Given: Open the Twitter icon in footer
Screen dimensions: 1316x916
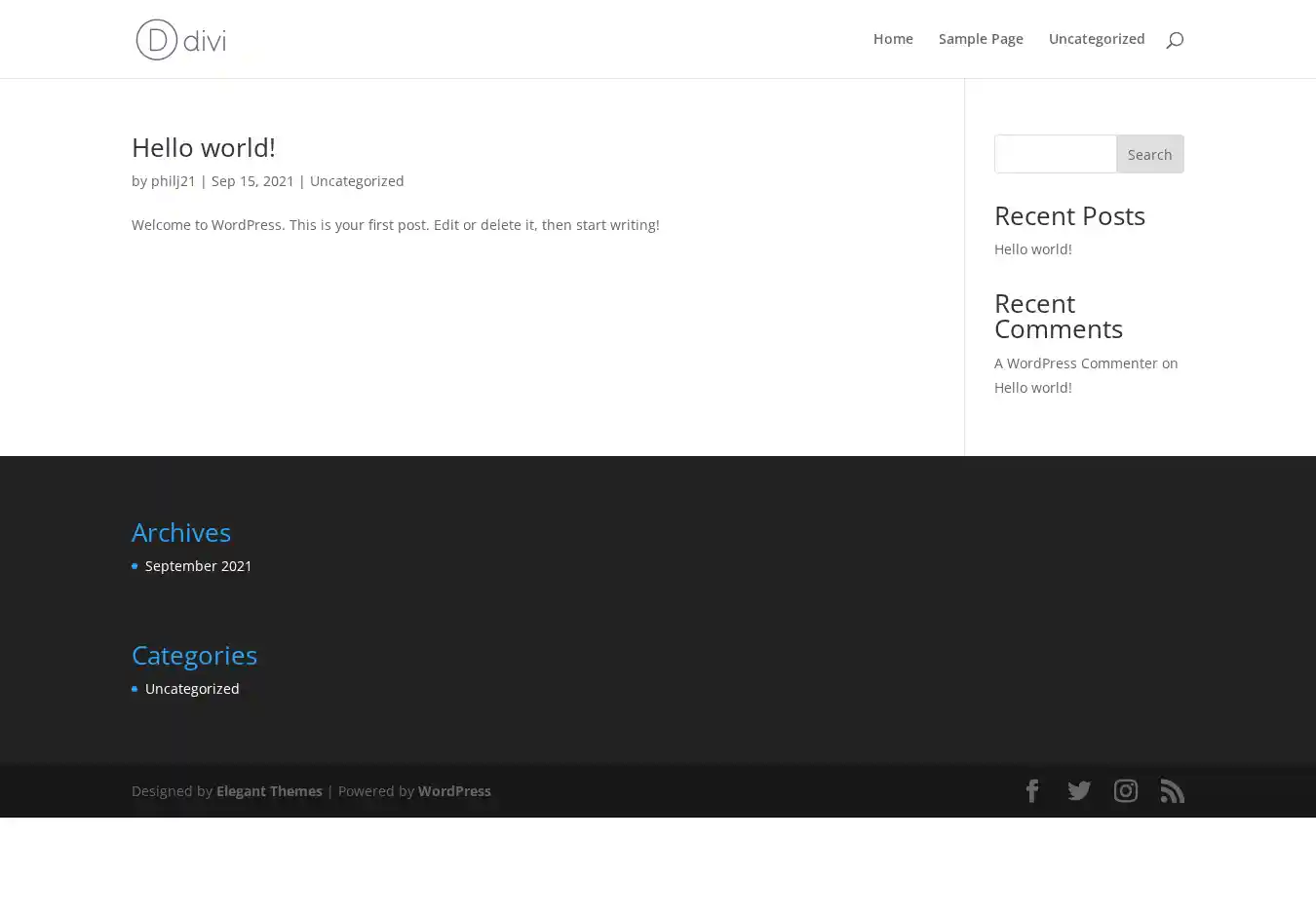Looking at the screenshot, I should pyautogui.click(x=1078, y=791).
